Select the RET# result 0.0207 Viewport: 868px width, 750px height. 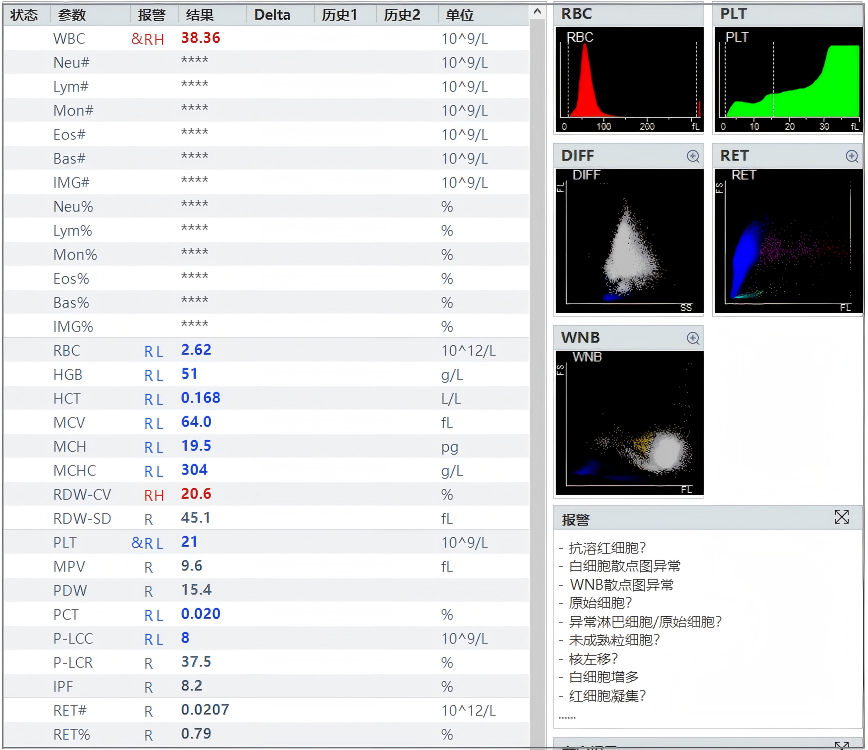tap(205, 710)
